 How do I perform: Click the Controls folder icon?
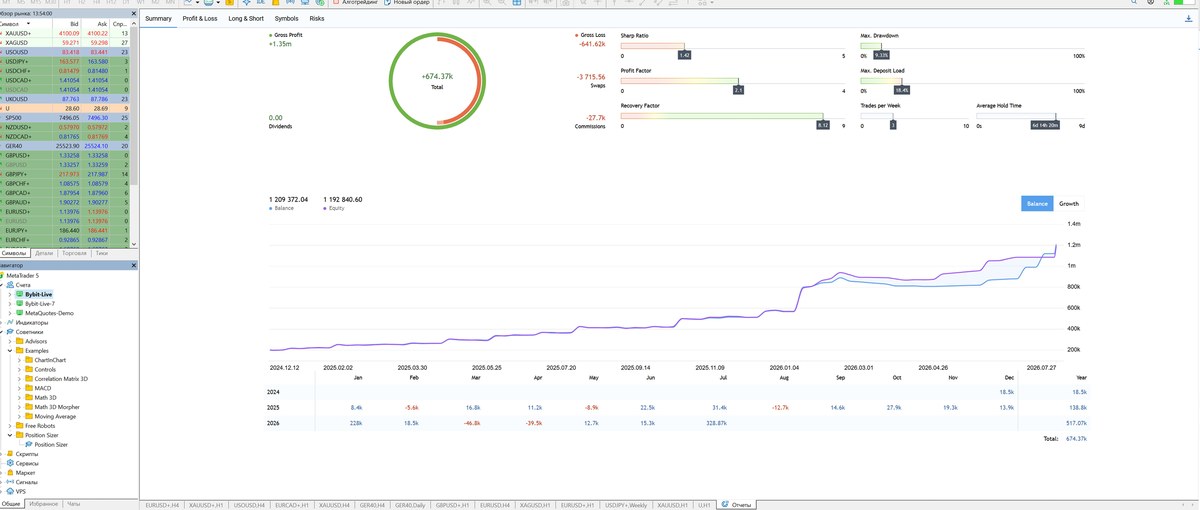[29, 370]
